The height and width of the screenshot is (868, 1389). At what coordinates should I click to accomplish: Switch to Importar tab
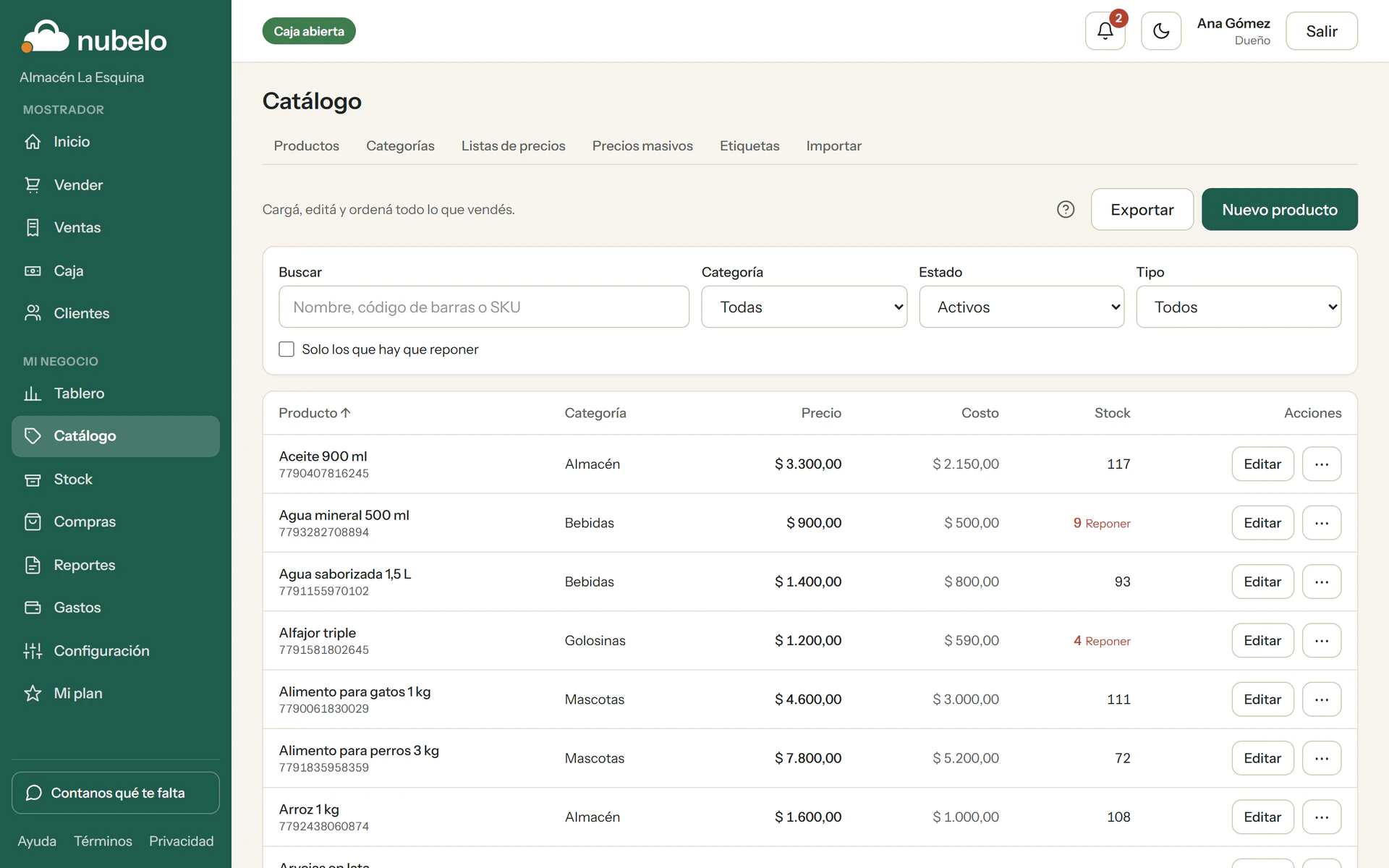point(833,146)
